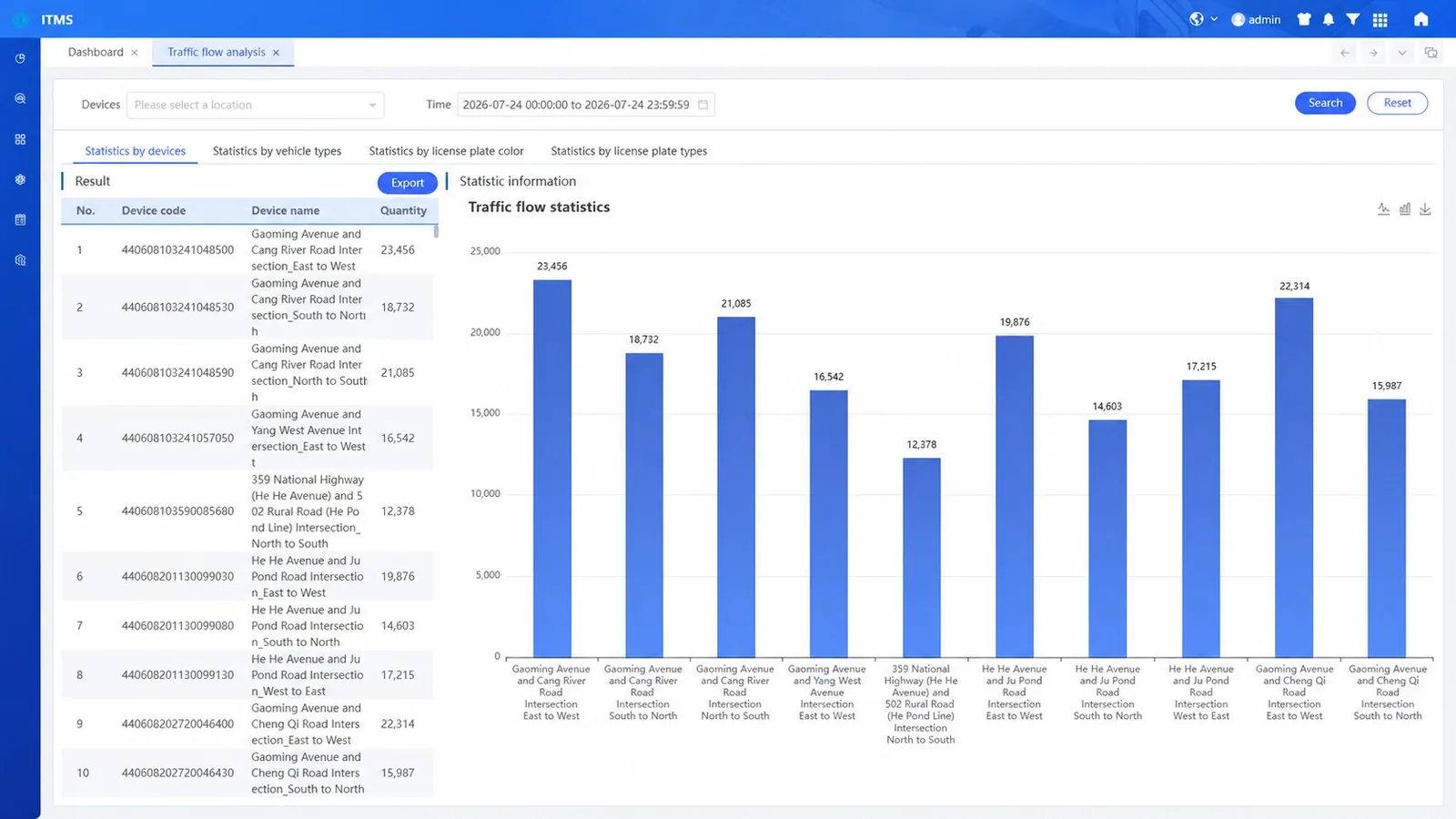
Task: Select row with code 440608103241057050
Action: coord(248,439)
